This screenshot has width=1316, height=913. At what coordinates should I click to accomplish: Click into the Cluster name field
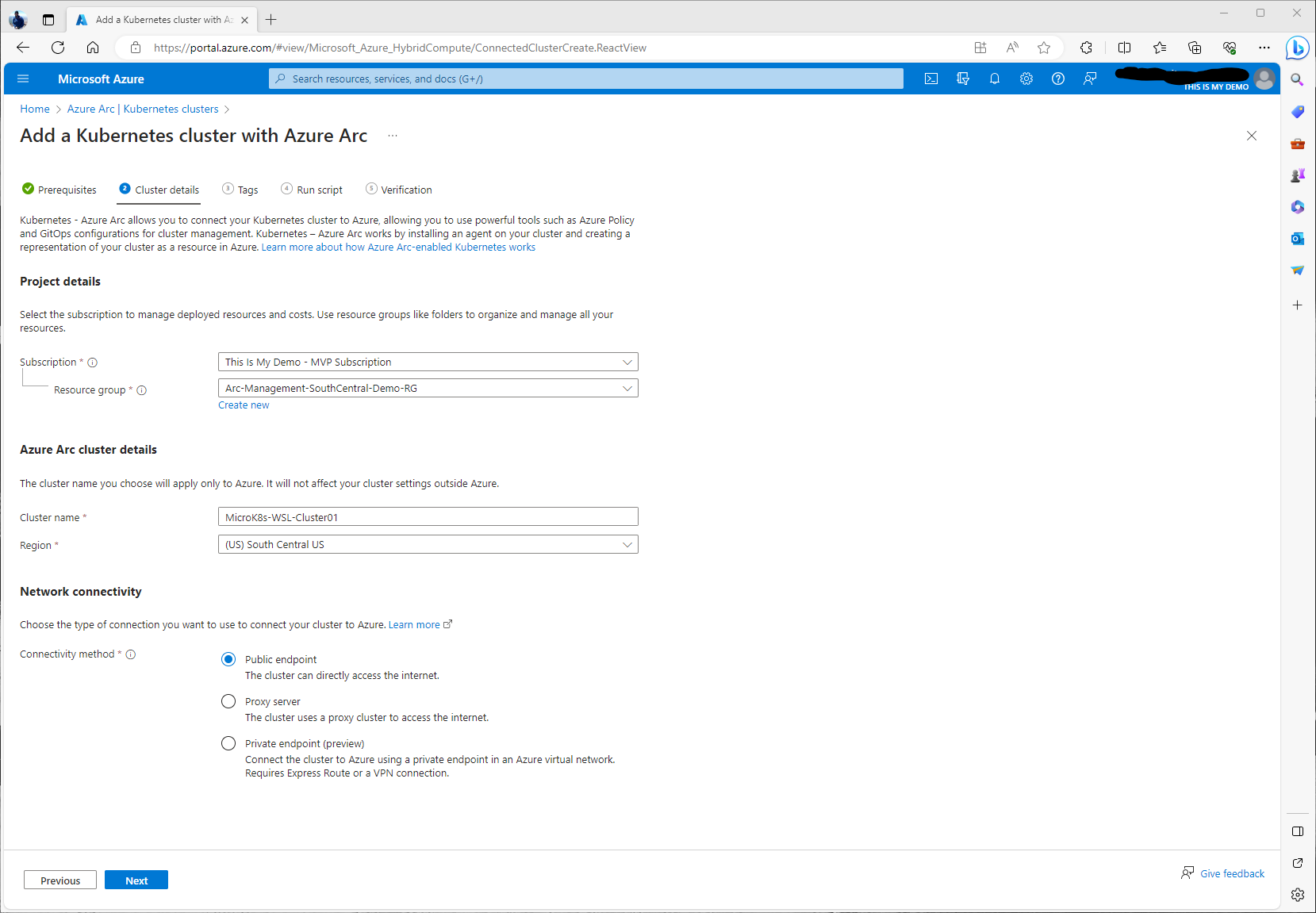click(x=428, y=517)
